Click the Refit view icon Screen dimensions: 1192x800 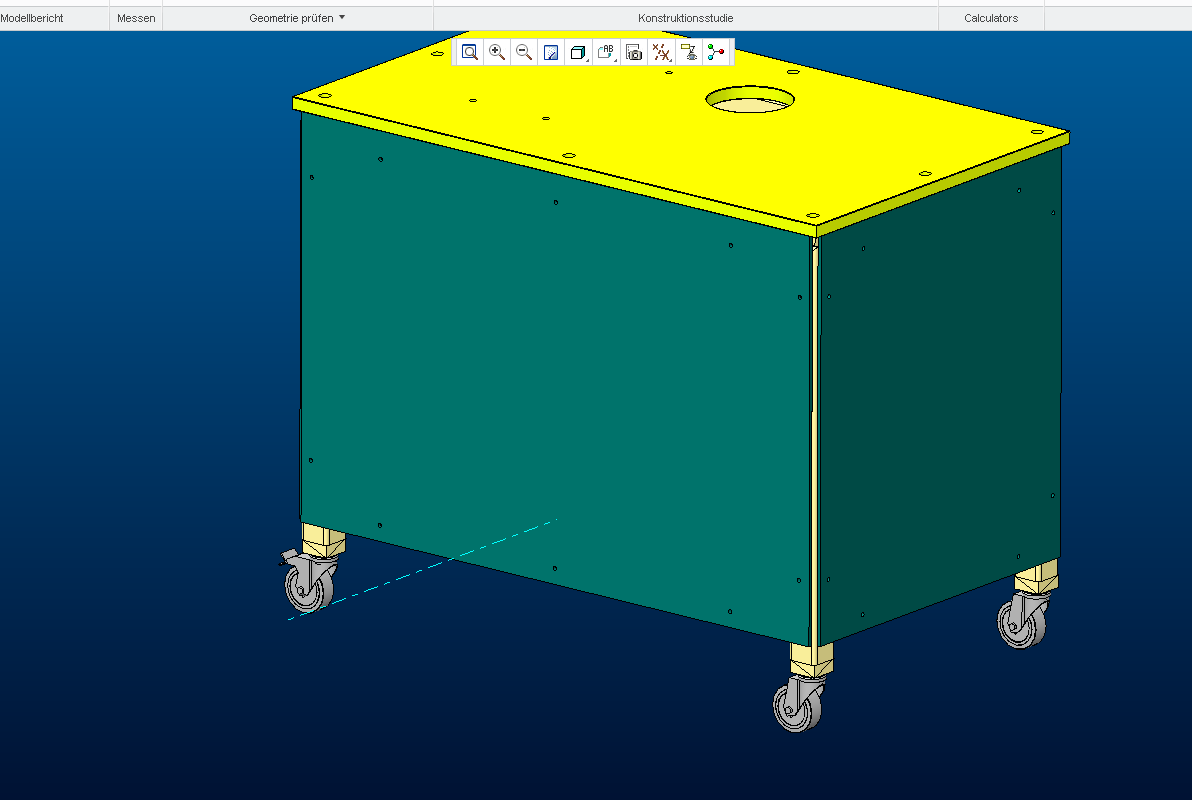(469, 53)
